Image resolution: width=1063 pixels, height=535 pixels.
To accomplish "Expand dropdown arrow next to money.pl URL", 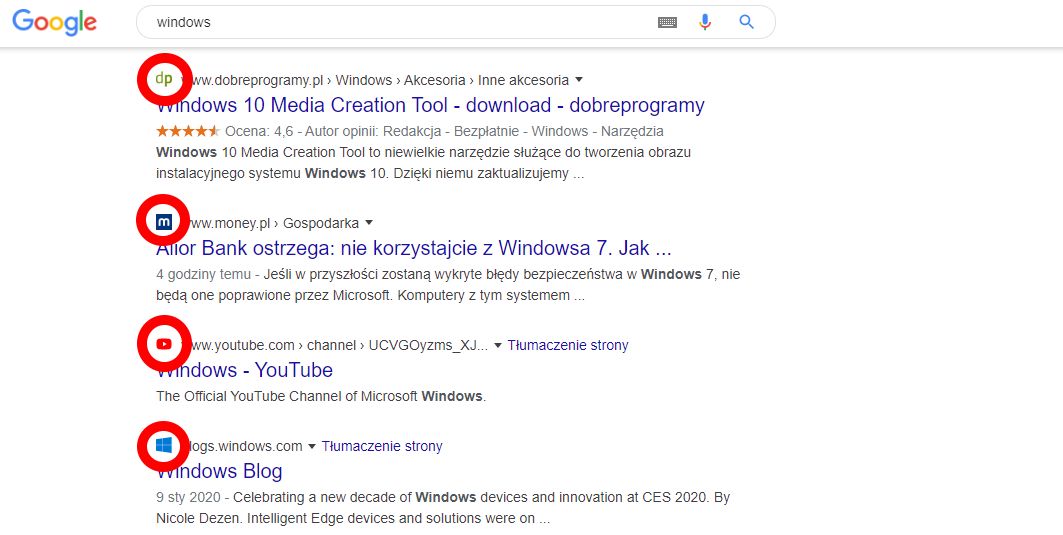I will pyautogui.click(x=369, y=223).
